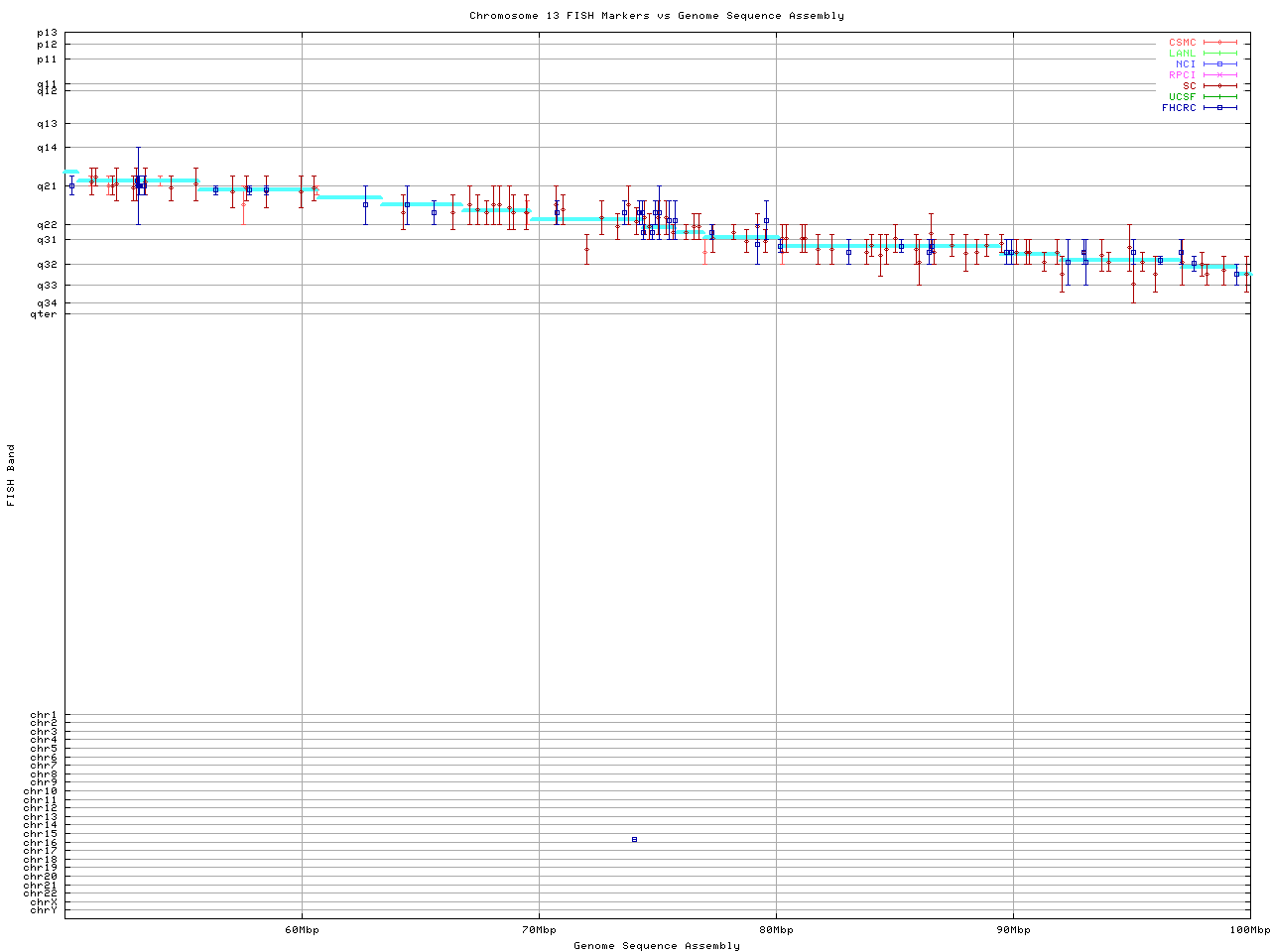Screen dimensions: 1270x952
Task: Click the 60Mbp x-axis tick label
Action: (x=302, y=930)
